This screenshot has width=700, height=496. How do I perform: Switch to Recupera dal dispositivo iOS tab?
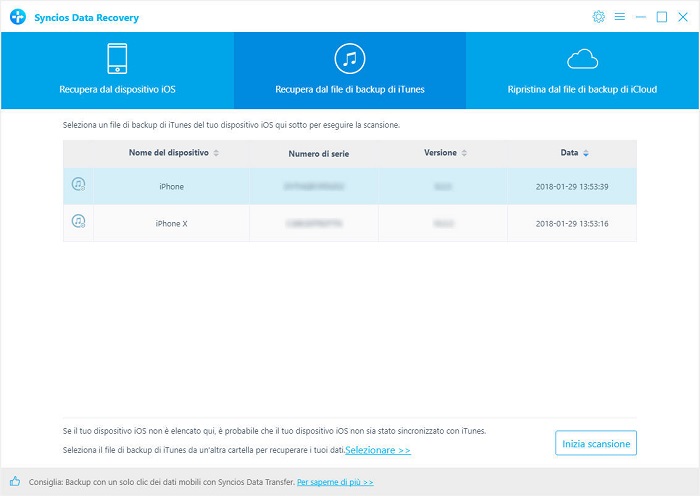tap(117, 71)
